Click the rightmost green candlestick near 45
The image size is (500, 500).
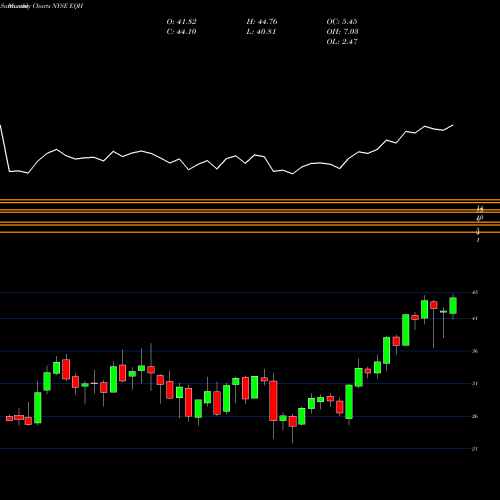pyautogui.click(x=453, y=306)
